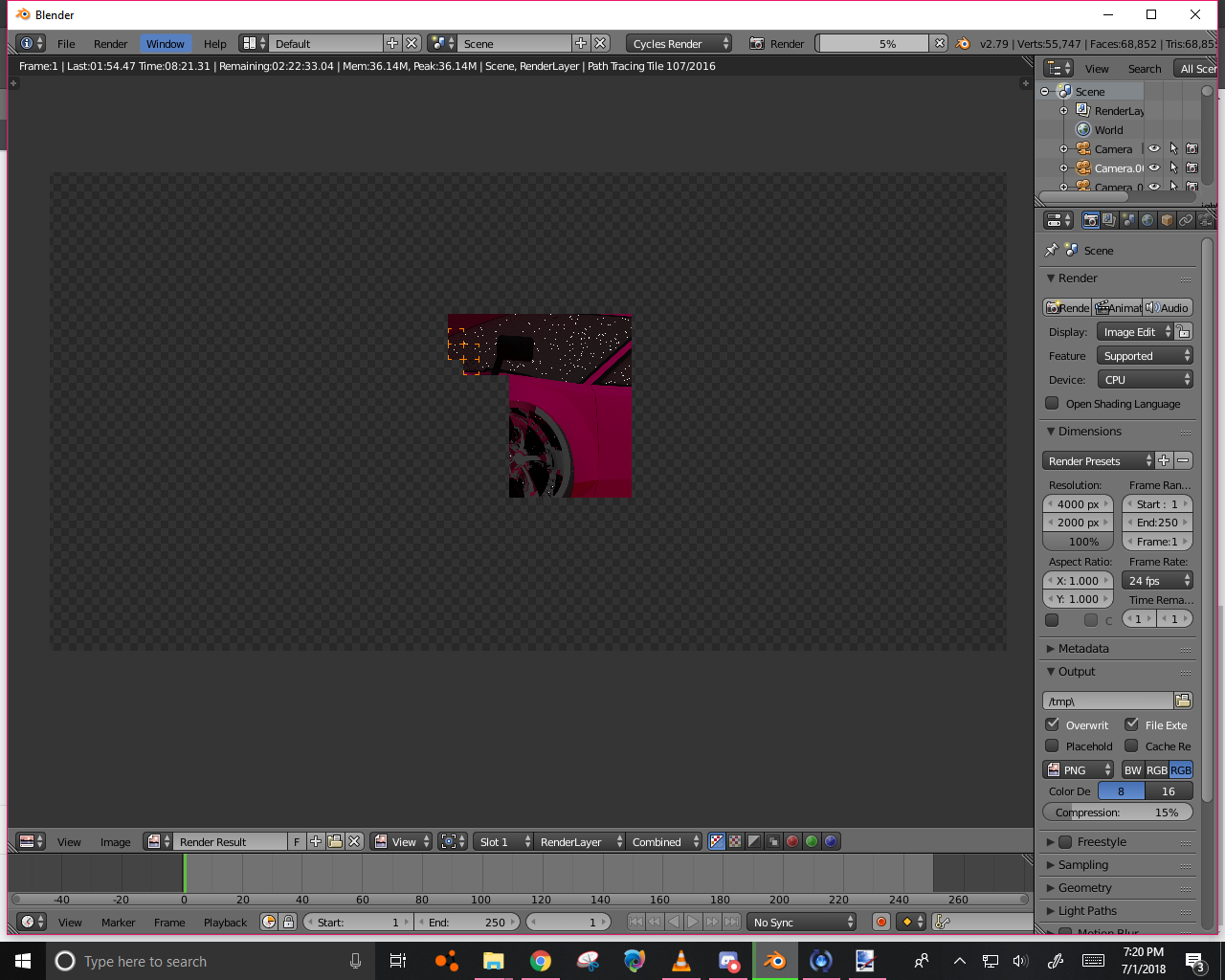Open the Render menu in top bar
Image resolution: width=1225 pixels, height=980 pixels.
pyautogui.click(x=110, y=44)
